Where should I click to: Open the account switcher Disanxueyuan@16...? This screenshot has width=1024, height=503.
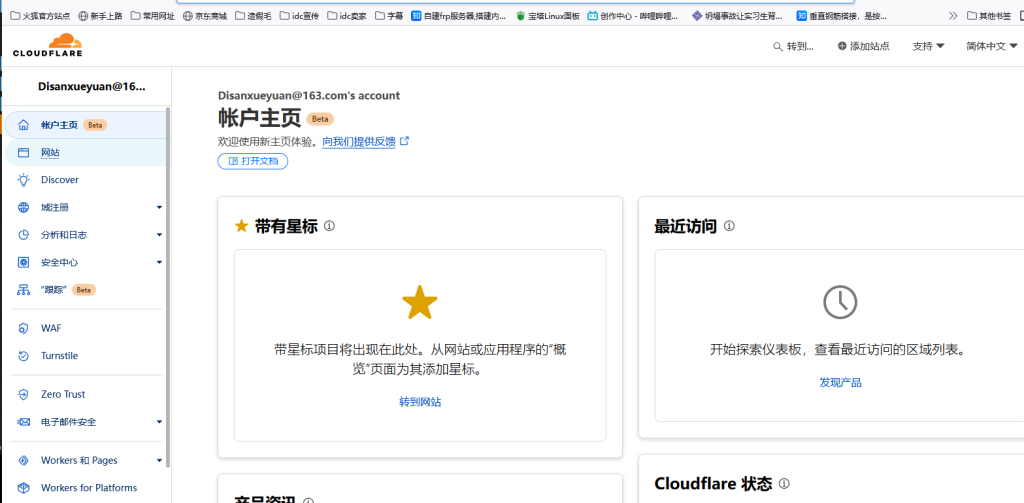[x=91, y=86]
